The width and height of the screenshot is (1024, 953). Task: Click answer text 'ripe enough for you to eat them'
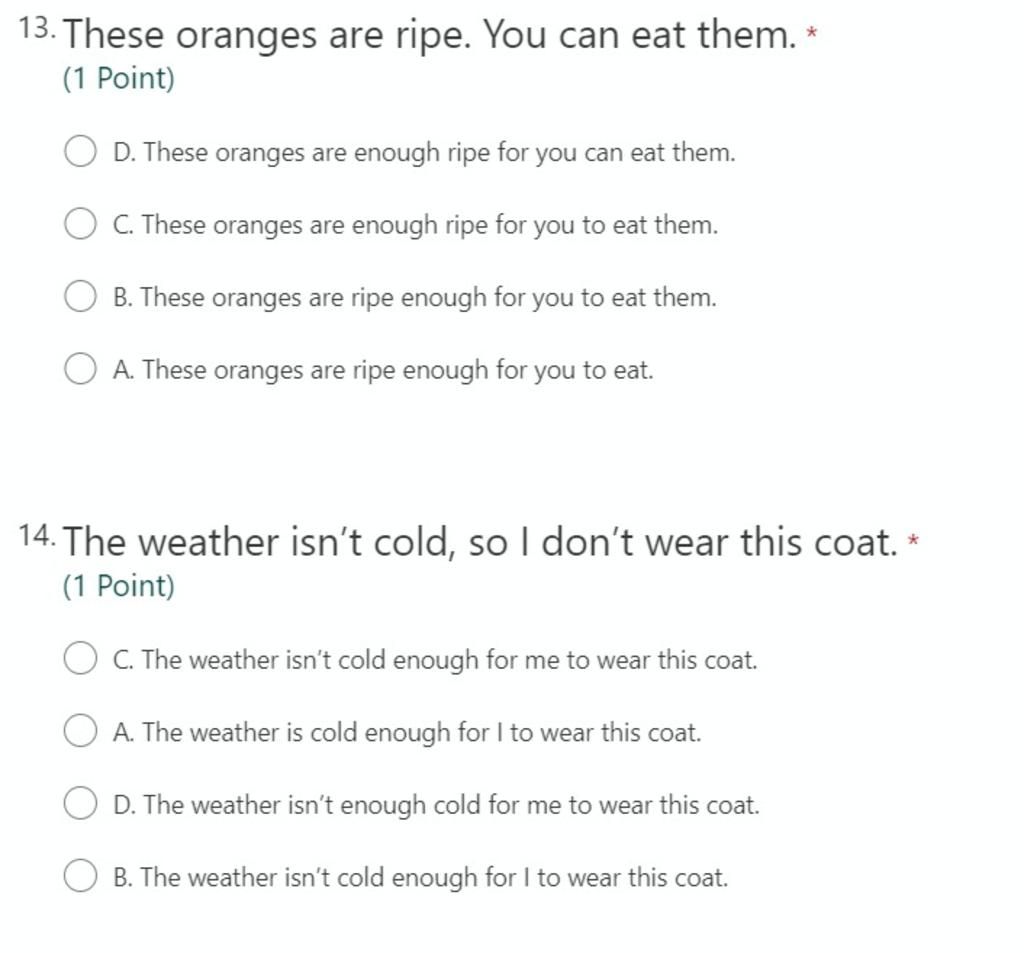click(x=533, y=298)
